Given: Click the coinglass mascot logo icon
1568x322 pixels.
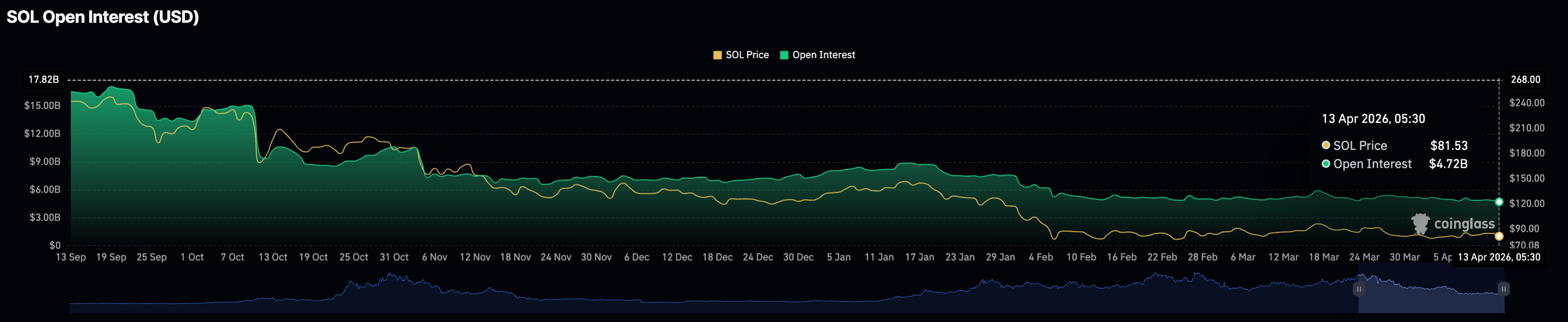Looking at the screenshot, I should point(1420,223).
